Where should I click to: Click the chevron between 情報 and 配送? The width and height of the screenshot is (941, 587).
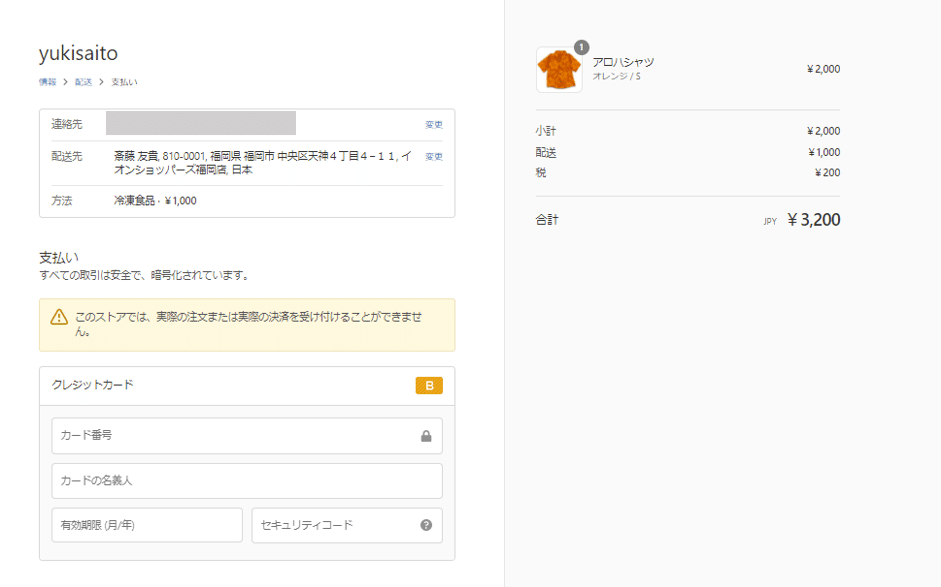65,81
